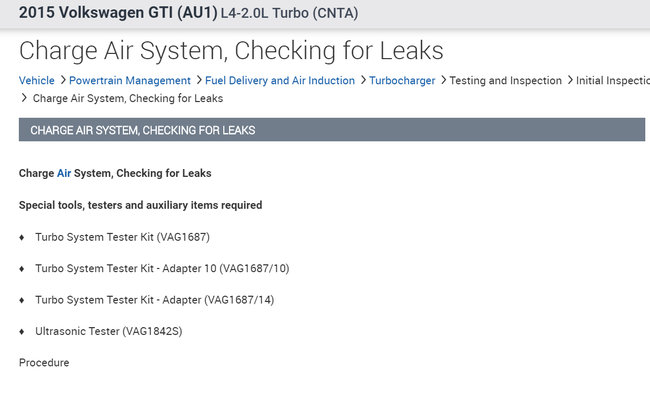The height and width of the screenshot is (403, 650).
Task: Click the chevron before Fuel Delivery breadcrumb
Action: point(198,80)
